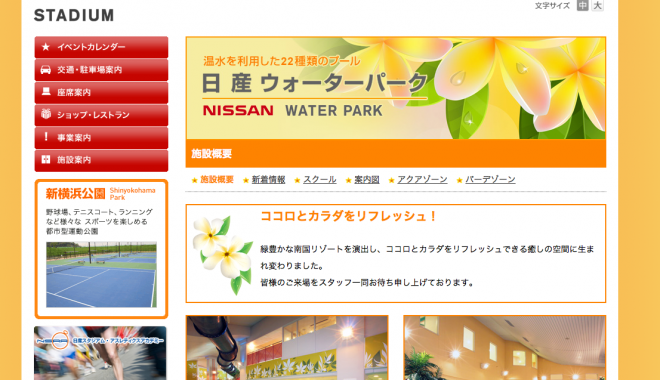The height and width of the screenshot is (380, 660).
Task: Open the water slide pool photo
Action: (x=287, y=348)
